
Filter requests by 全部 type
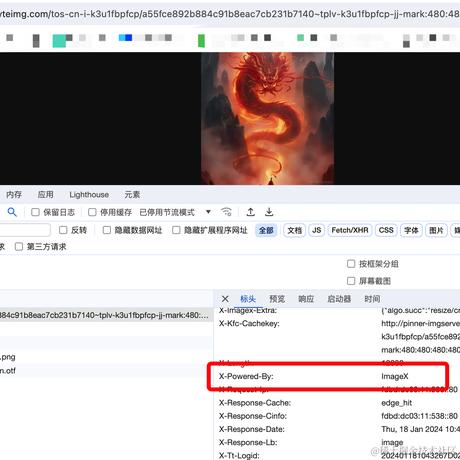pos(266,230)
